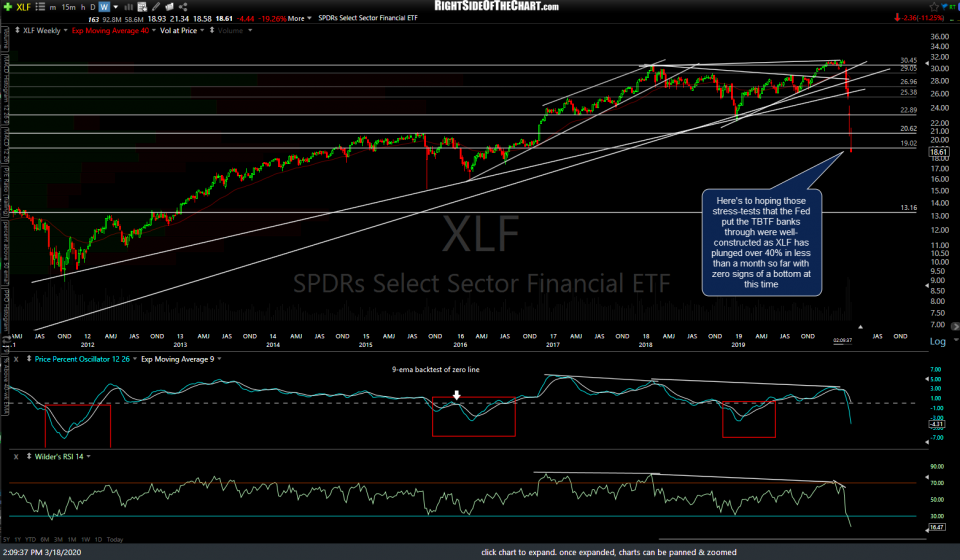Select the minute 'm' timeframe

point(53,7)
